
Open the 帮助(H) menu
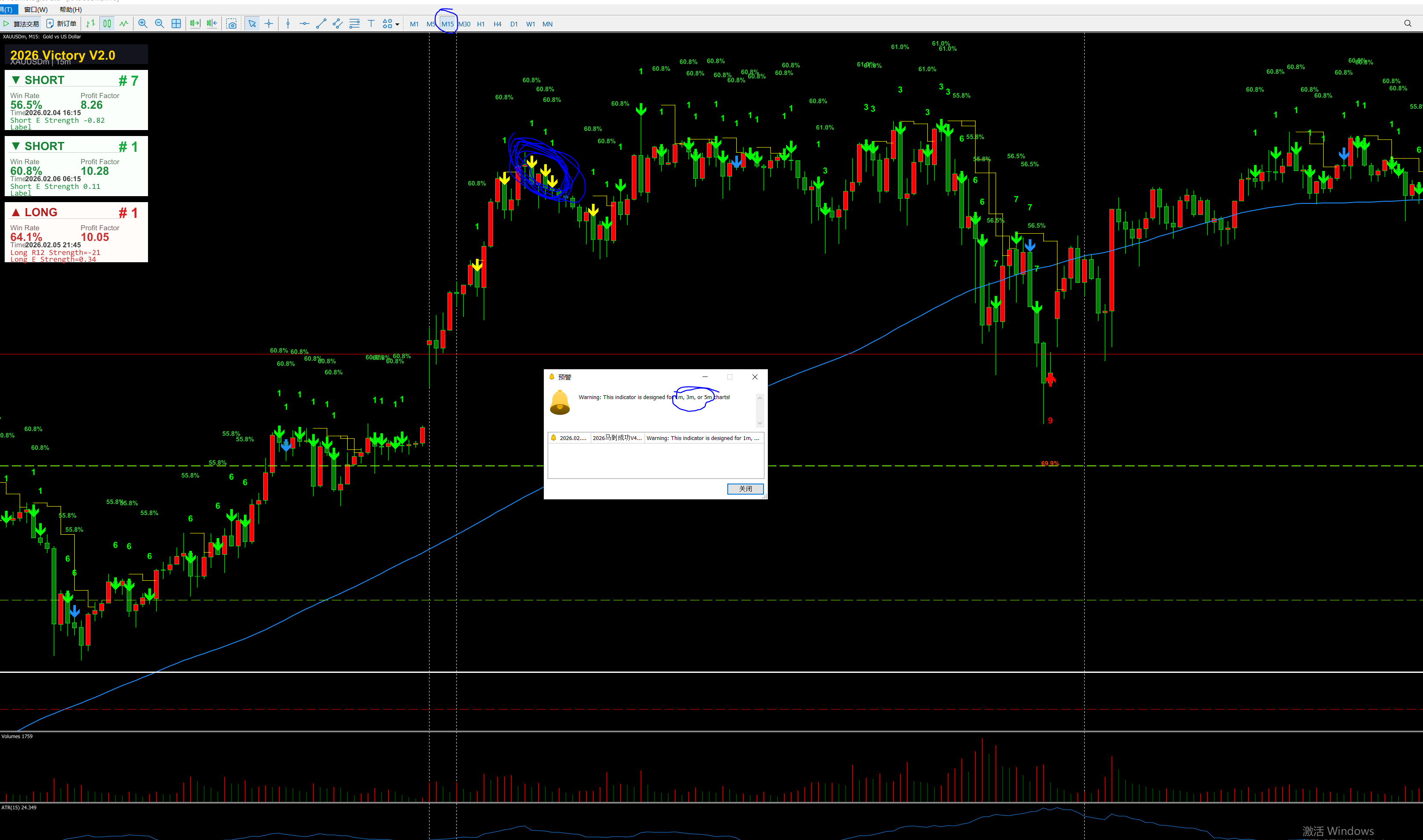click(x=71, y=10)
